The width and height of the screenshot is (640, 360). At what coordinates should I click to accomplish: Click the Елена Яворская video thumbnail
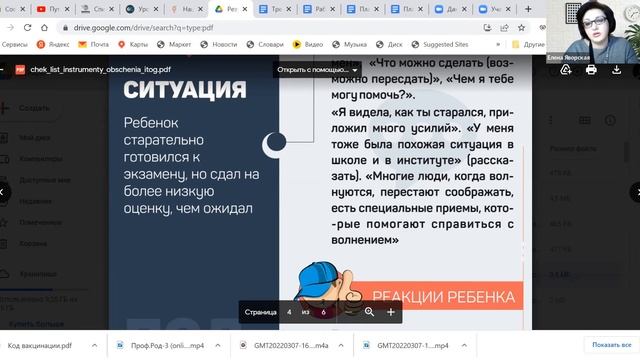(593, 31)
